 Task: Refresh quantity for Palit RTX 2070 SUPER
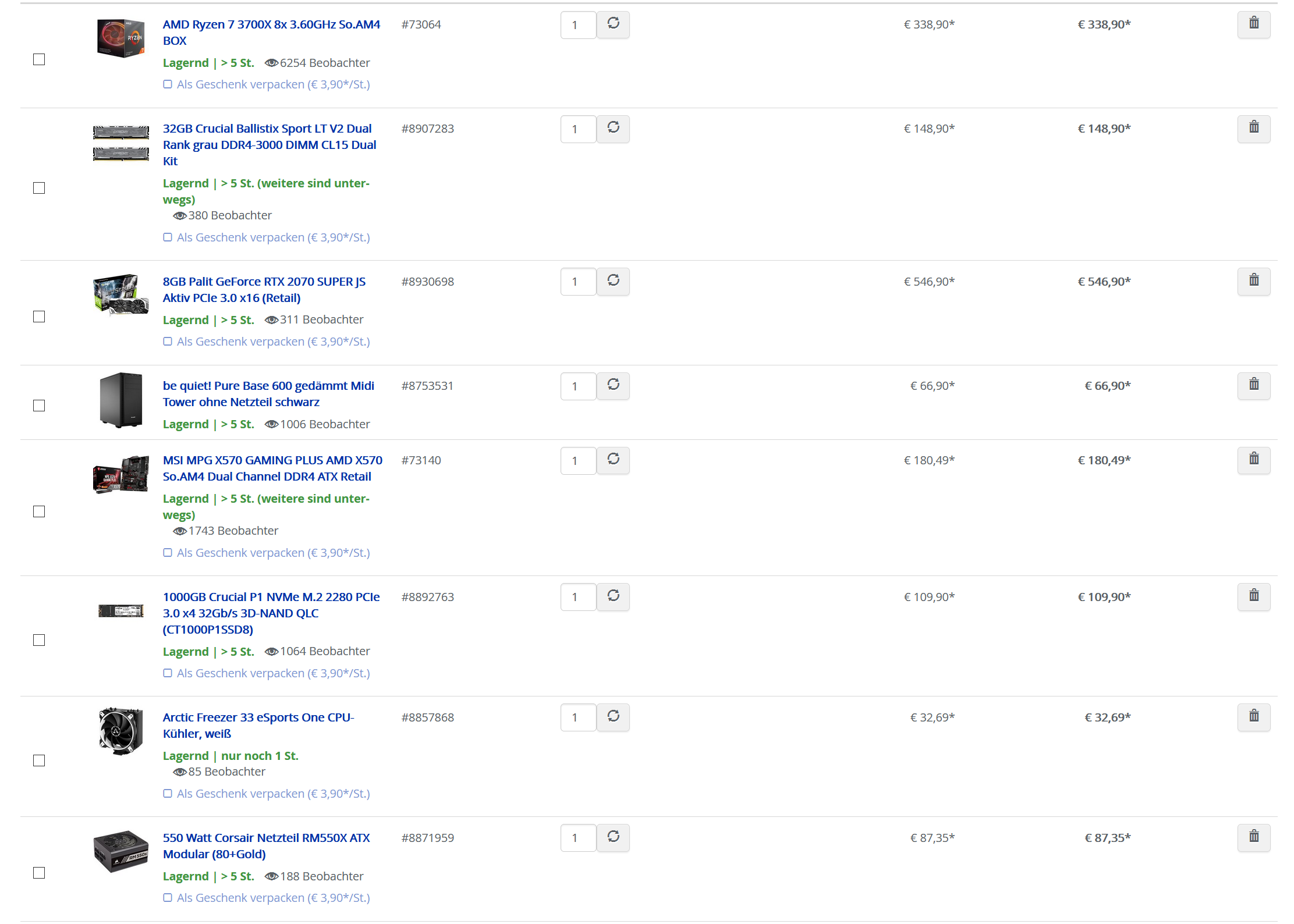(x=614, y=282)
